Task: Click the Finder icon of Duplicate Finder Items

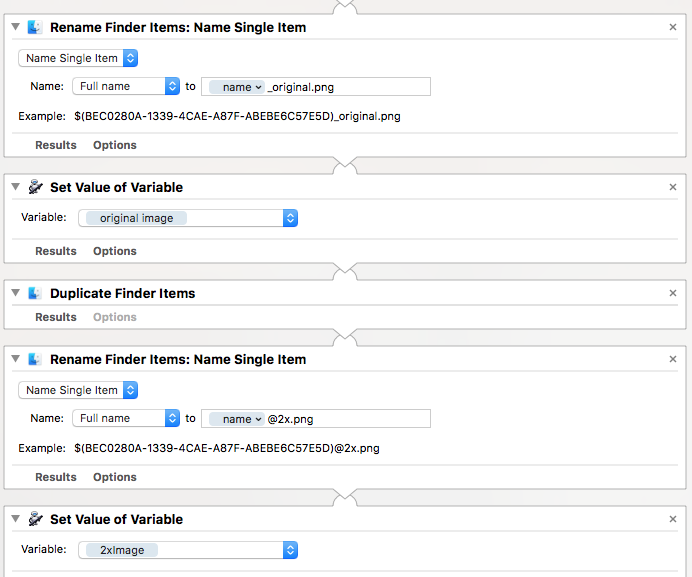Action: [35, 293]
